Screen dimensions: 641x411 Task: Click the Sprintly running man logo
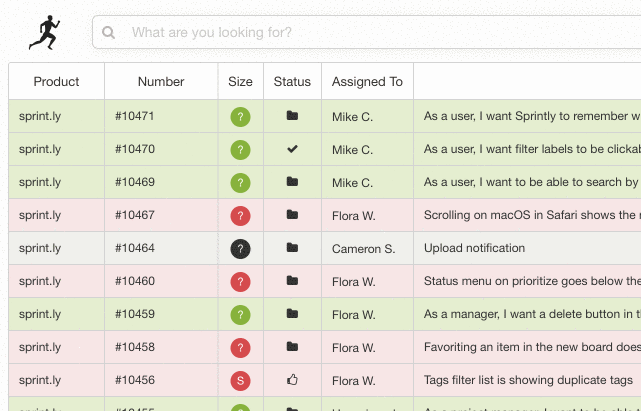pos(43,32)
